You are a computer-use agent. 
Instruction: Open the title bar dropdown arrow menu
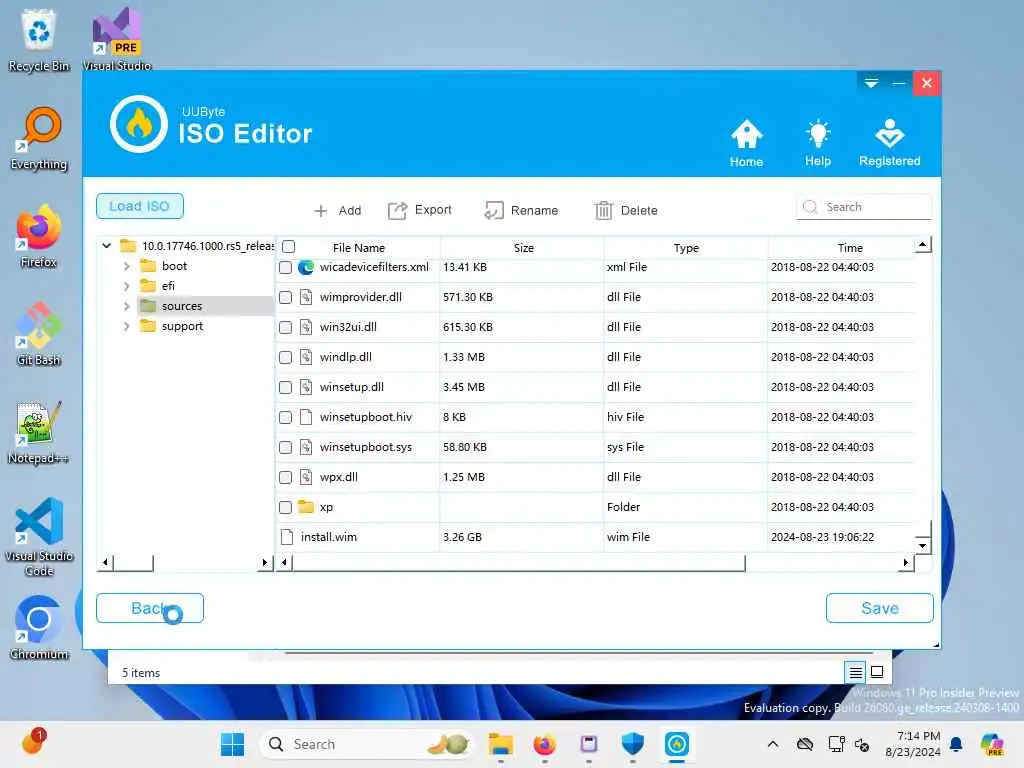point(871,83)
